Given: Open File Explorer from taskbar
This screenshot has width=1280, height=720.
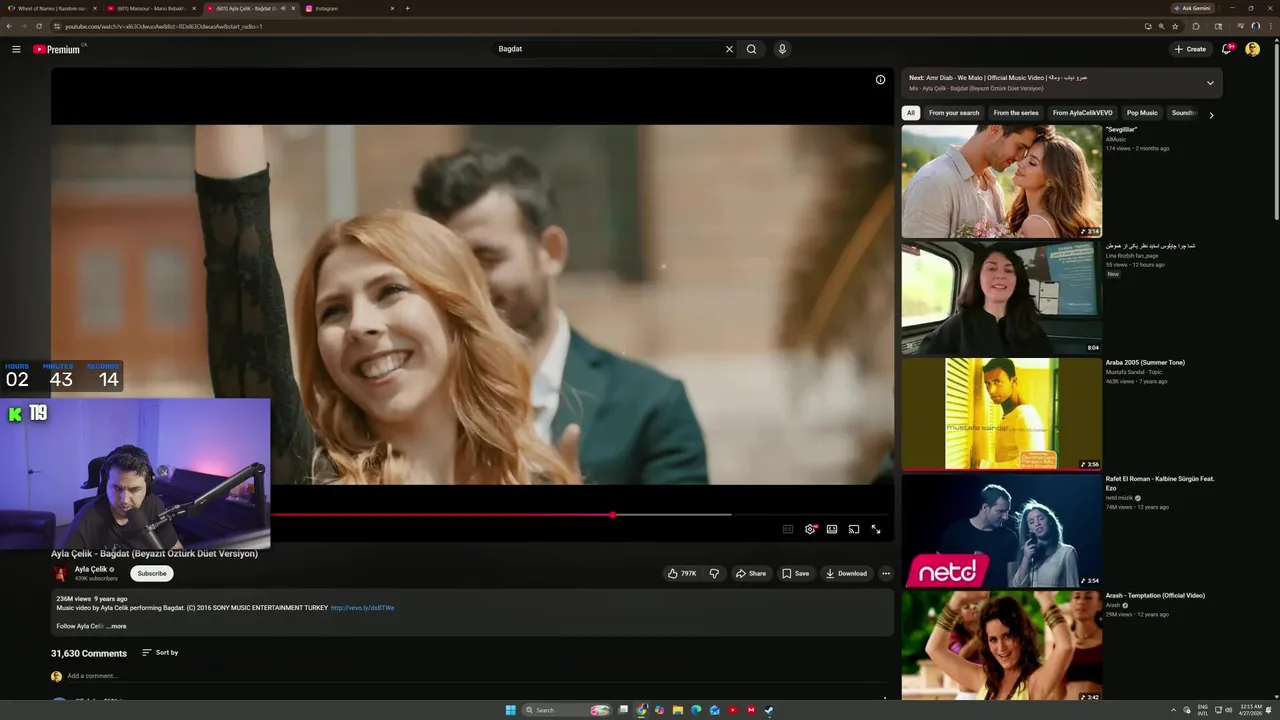Looking at the screenshot, I should click(678, 710).
